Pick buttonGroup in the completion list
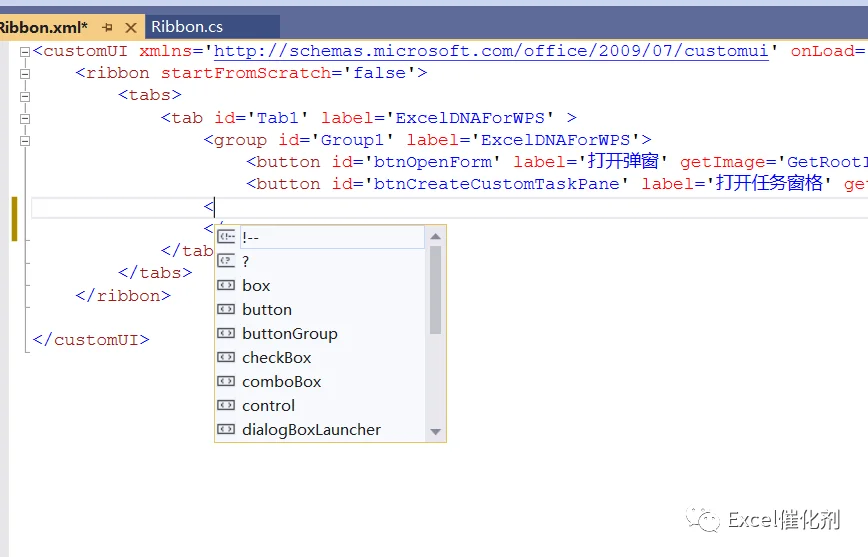This screenshot has width=868, height=557. point(290,333)
